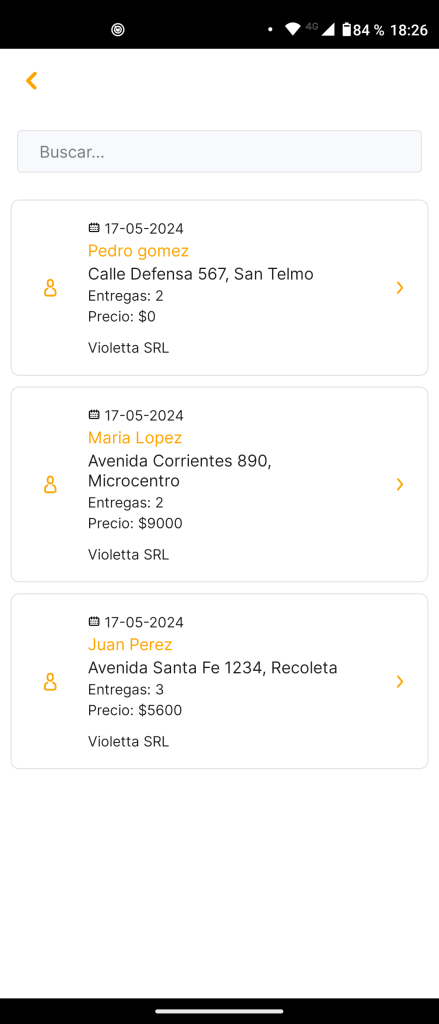The image size is (439, 1024).
Task: Select the Maria Lopez name link
Action: click(x=135, y=438)
